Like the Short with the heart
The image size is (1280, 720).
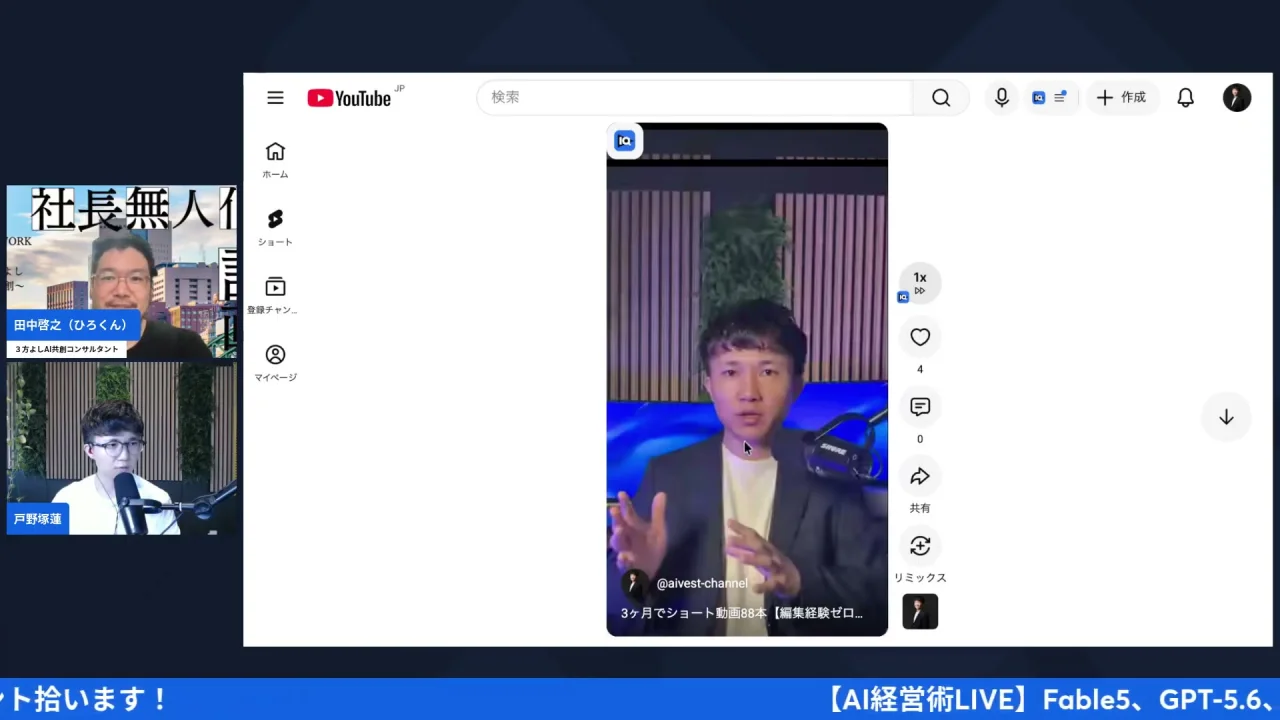click(x=920, y=338)
